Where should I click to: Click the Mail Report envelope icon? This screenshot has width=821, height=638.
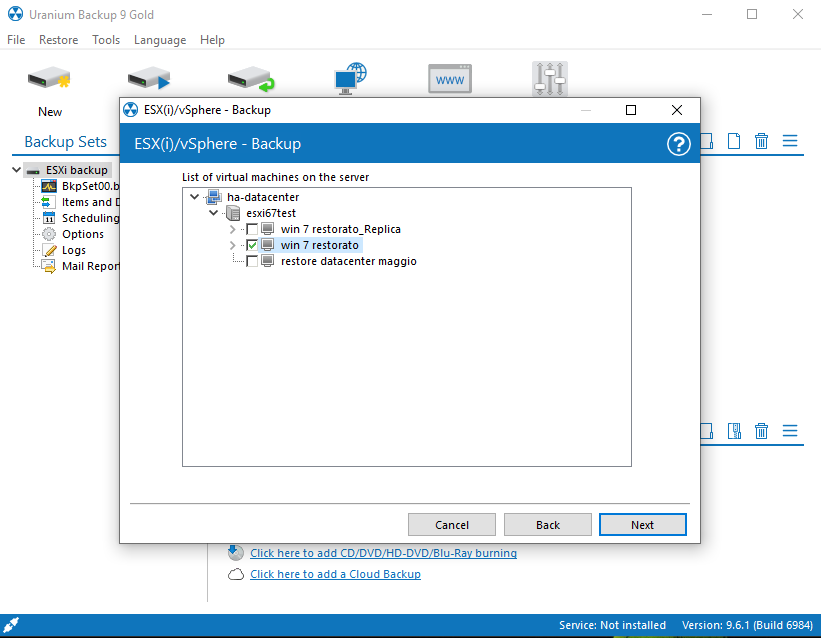[x=49, y=266]
